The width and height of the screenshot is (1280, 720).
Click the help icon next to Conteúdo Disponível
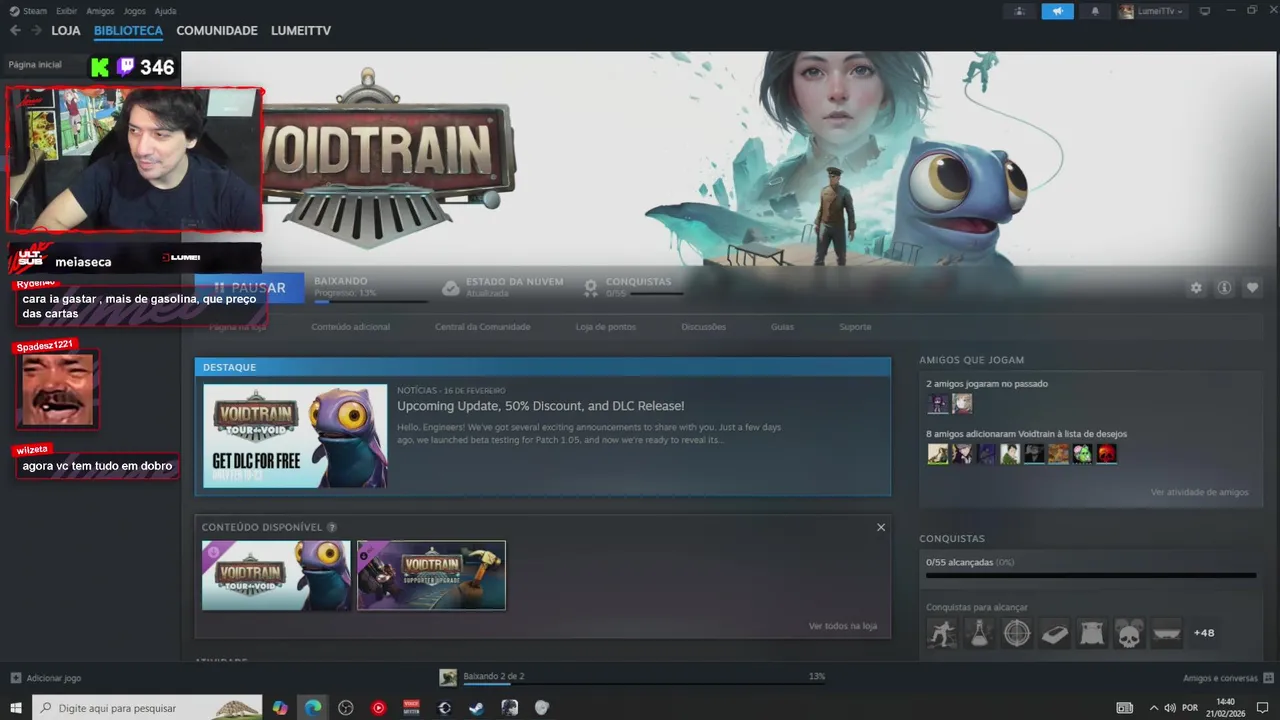332,527
